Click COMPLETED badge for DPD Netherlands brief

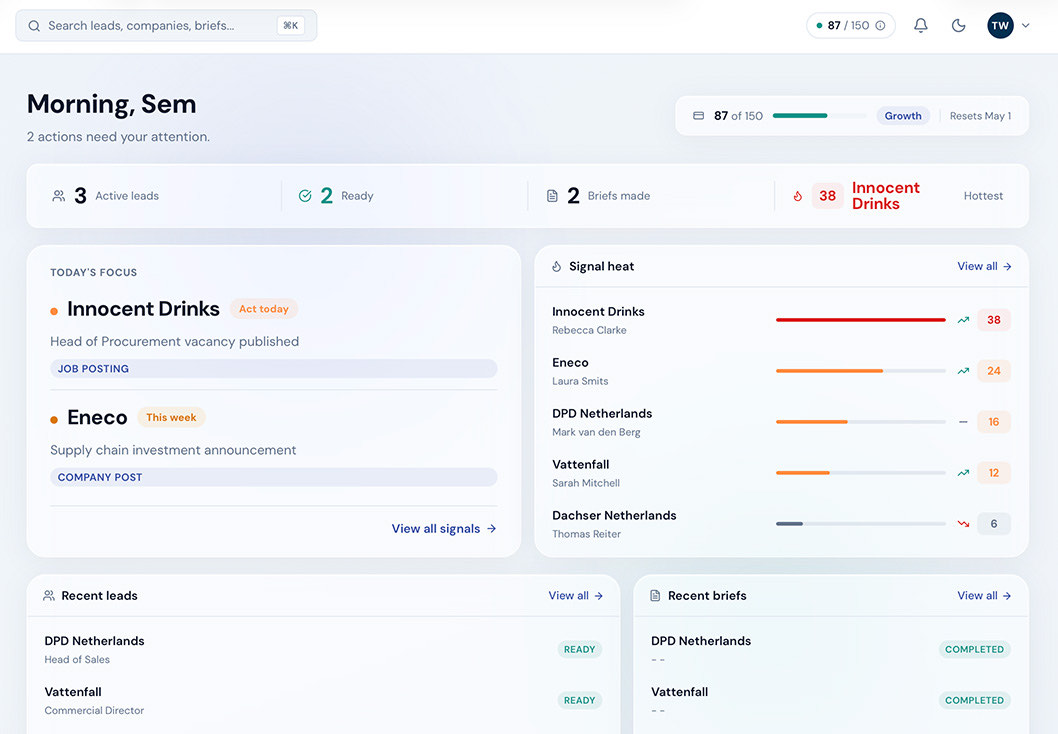pos(974,649)
